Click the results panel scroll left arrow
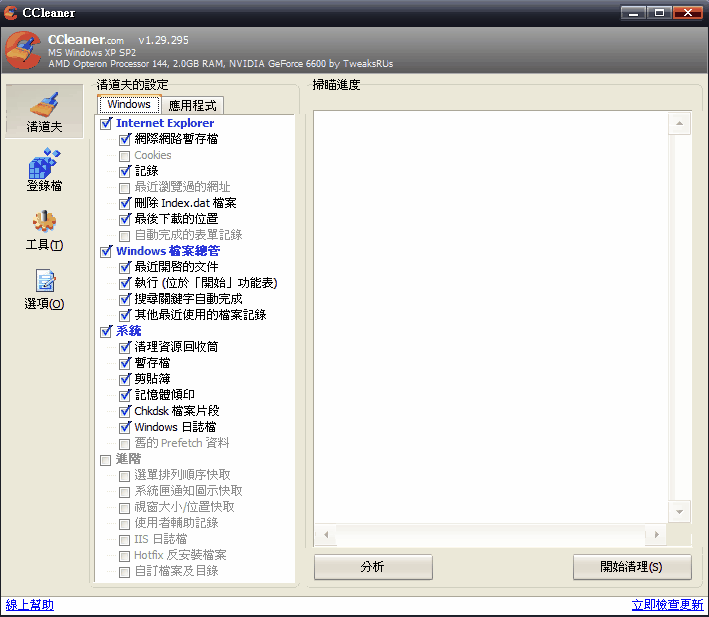 pyautogui.click(x=326, y=535)
